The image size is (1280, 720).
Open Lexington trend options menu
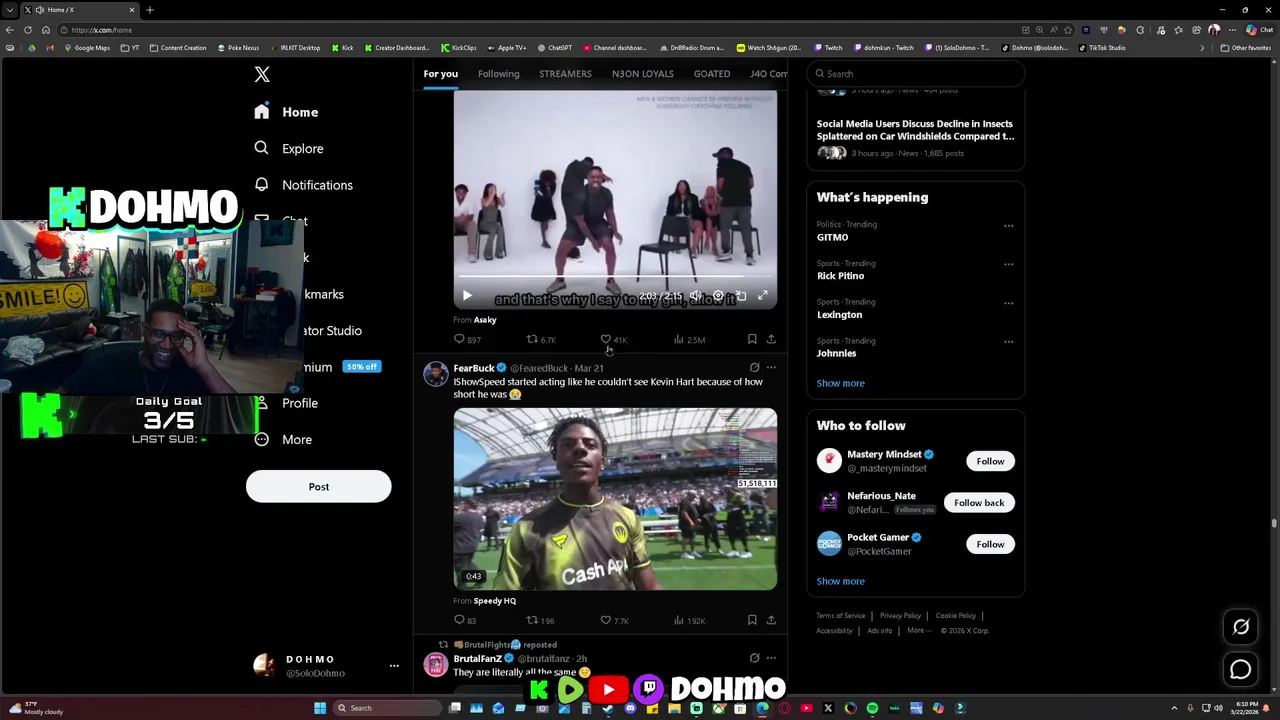pos(1008,303)
